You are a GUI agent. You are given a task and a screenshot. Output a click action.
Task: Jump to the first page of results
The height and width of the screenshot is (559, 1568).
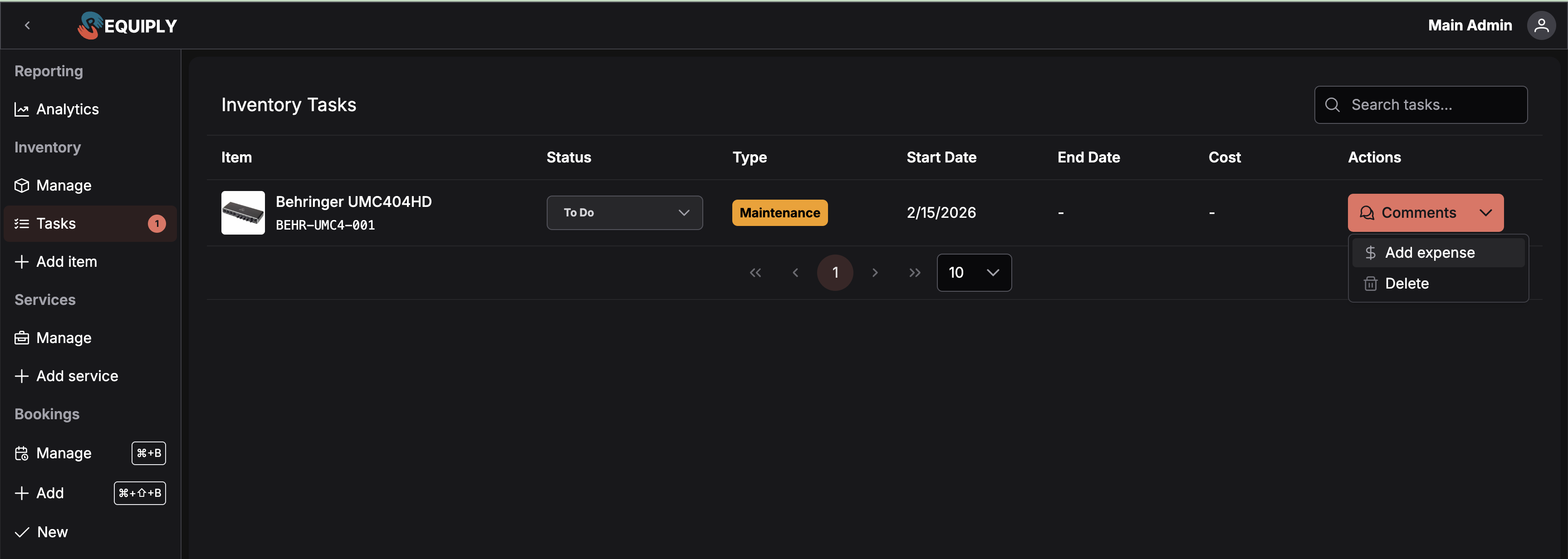755,273
